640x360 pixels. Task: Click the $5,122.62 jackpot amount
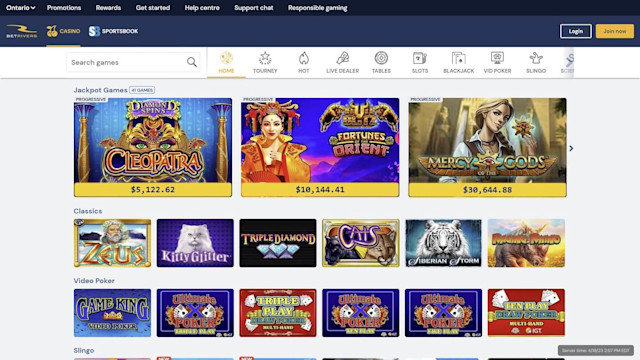tap(153, 190)
